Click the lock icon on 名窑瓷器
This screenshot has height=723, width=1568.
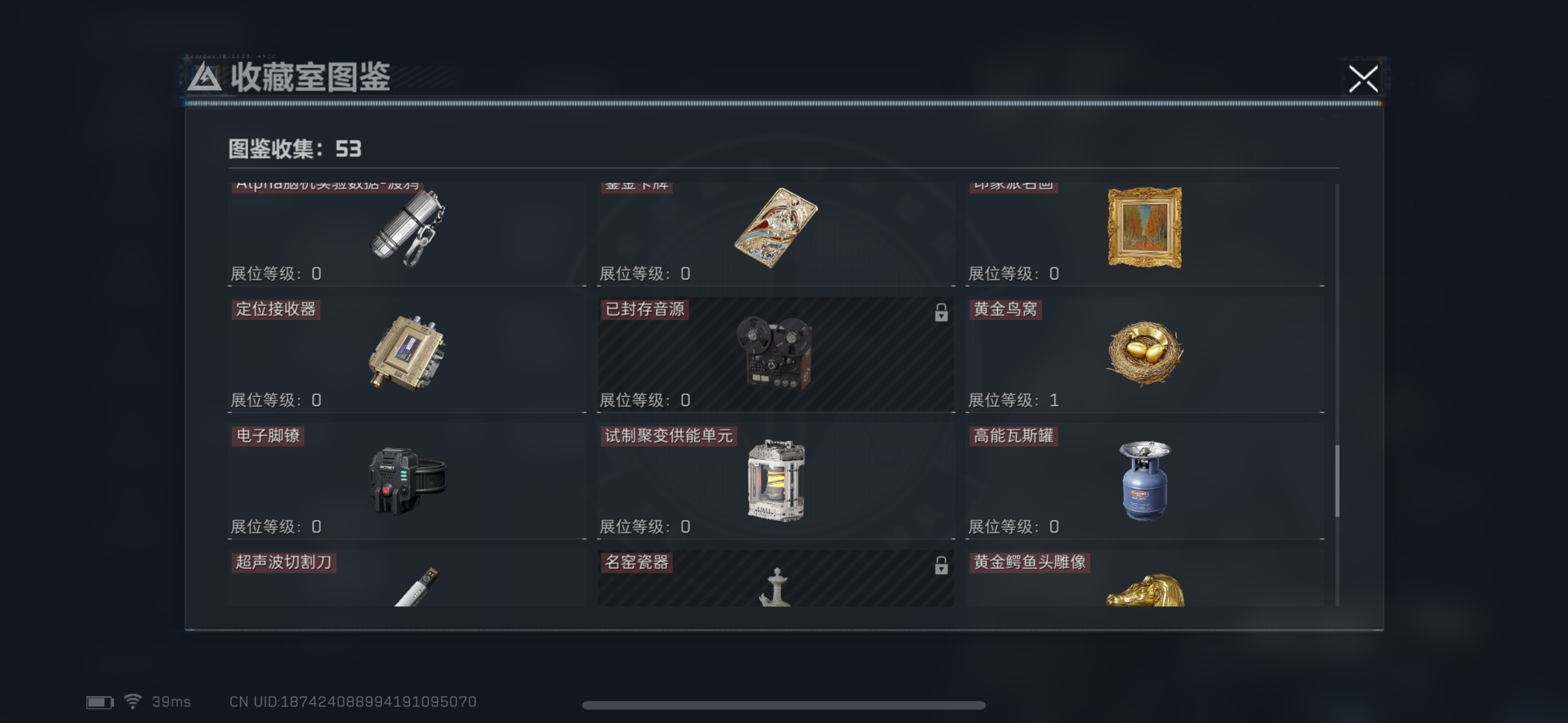tap(941, 566)
